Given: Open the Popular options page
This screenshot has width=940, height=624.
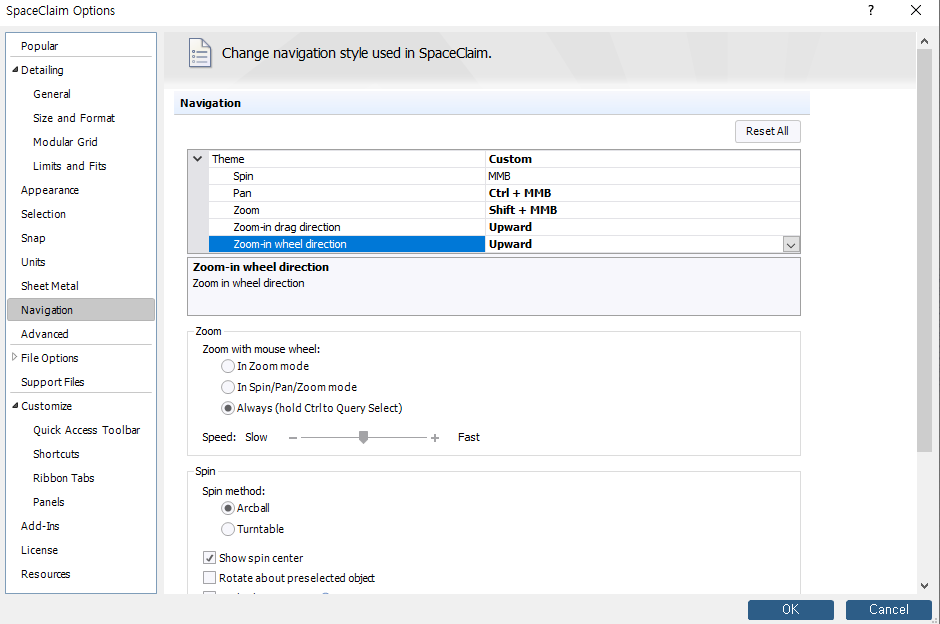Looking at the screenshot, I should [x=40, y=46].
